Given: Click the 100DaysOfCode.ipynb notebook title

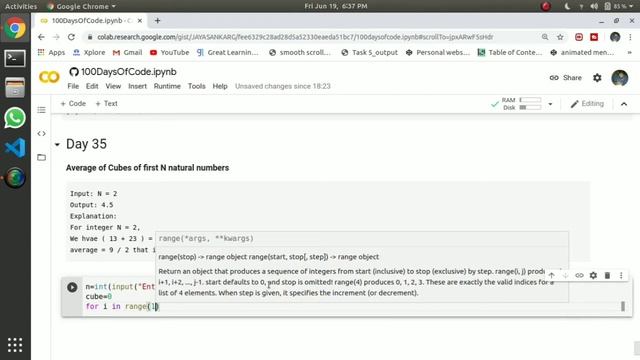Looking at the screenshot, I should click(129, 72).
